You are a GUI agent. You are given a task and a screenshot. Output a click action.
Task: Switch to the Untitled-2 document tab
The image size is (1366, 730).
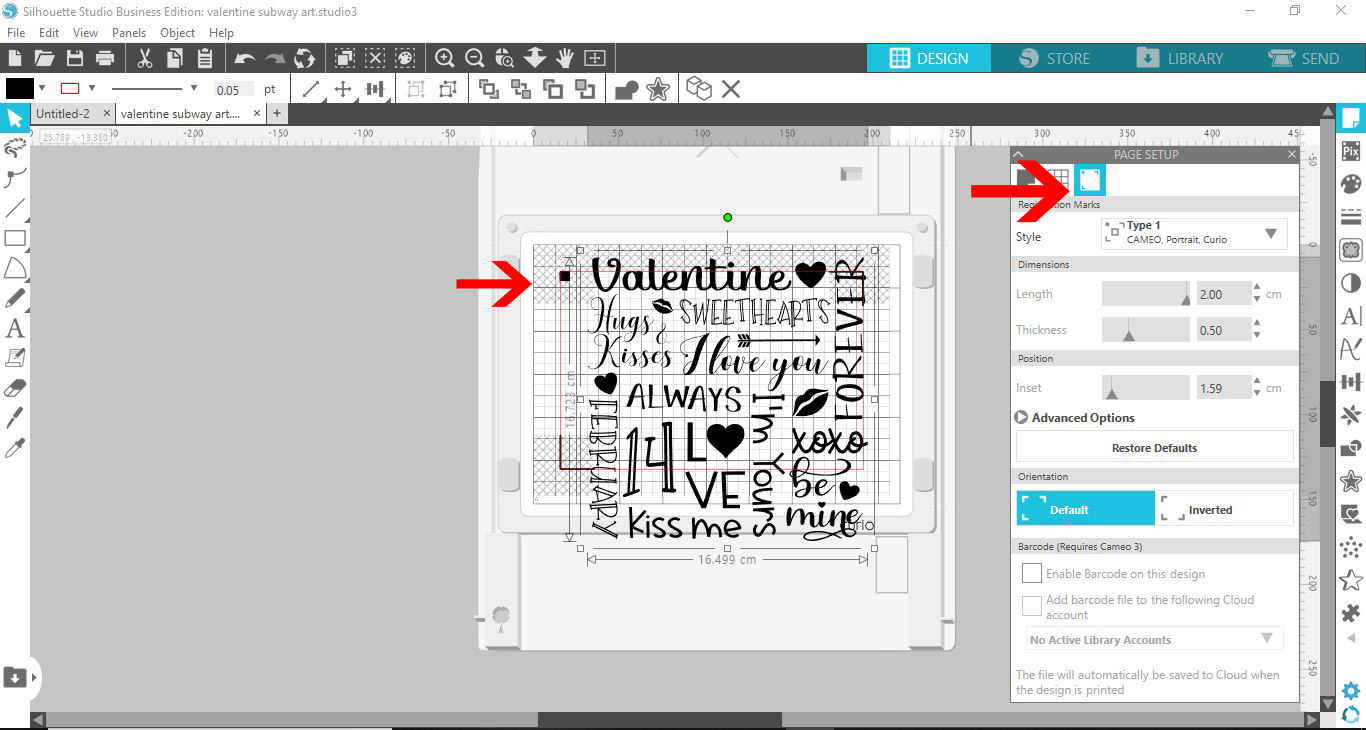point(63,114)
